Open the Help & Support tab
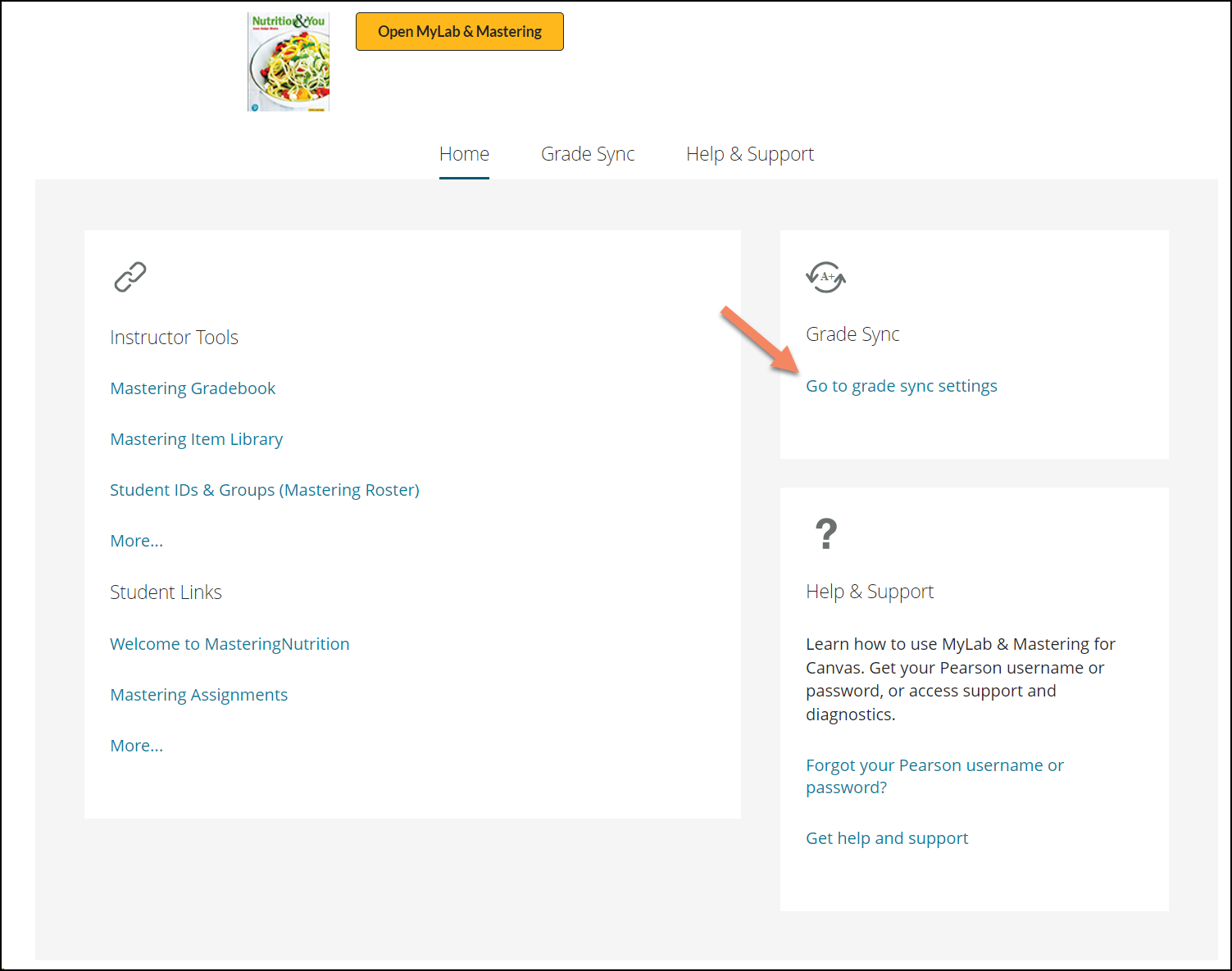The image size is (1232, 971). pyautogui.click(x=750, y=154)
